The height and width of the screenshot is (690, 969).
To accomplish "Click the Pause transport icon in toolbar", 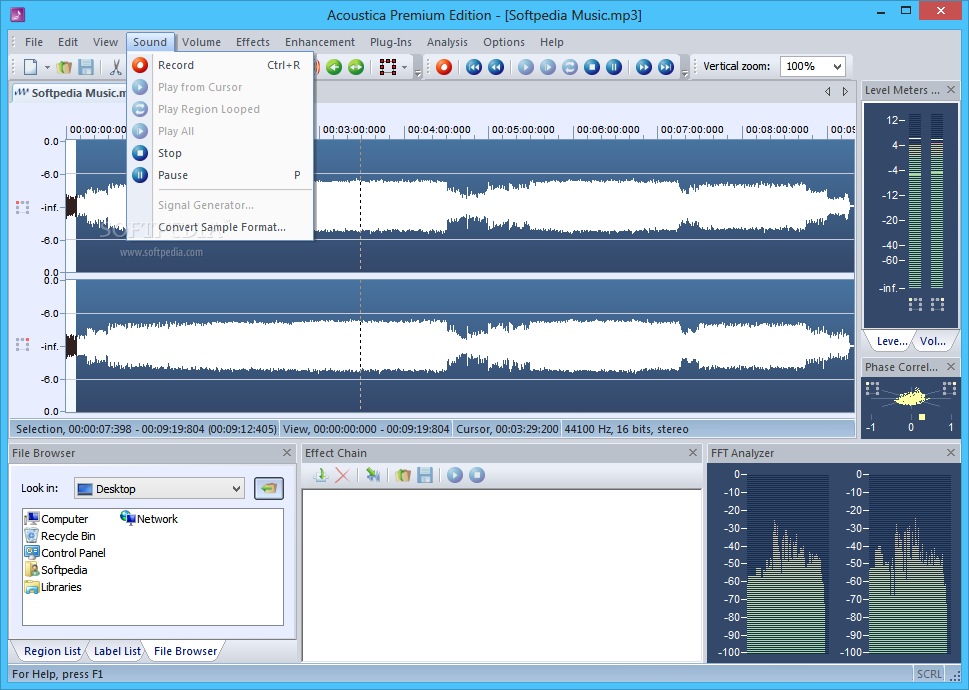I will coord(614,67).
